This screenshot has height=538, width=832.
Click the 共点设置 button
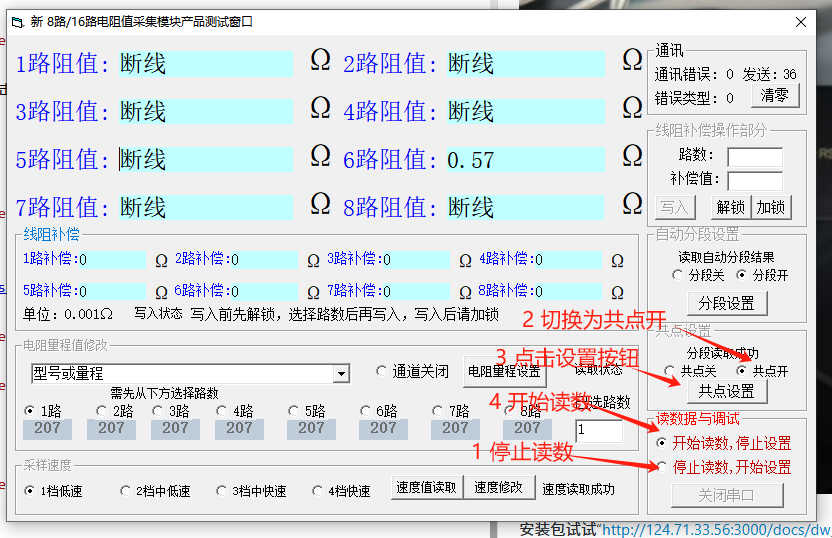[726, 391]
